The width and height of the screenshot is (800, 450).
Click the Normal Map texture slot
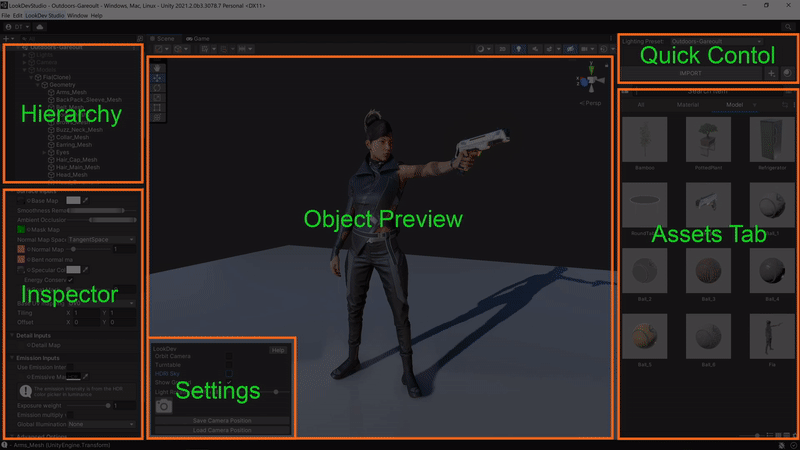click(x=21, y=249)
